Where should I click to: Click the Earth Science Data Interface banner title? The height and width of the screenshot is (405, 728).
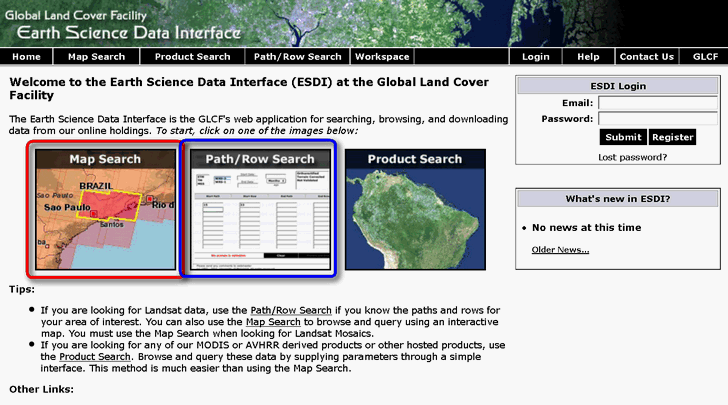(x=129, y=33)
